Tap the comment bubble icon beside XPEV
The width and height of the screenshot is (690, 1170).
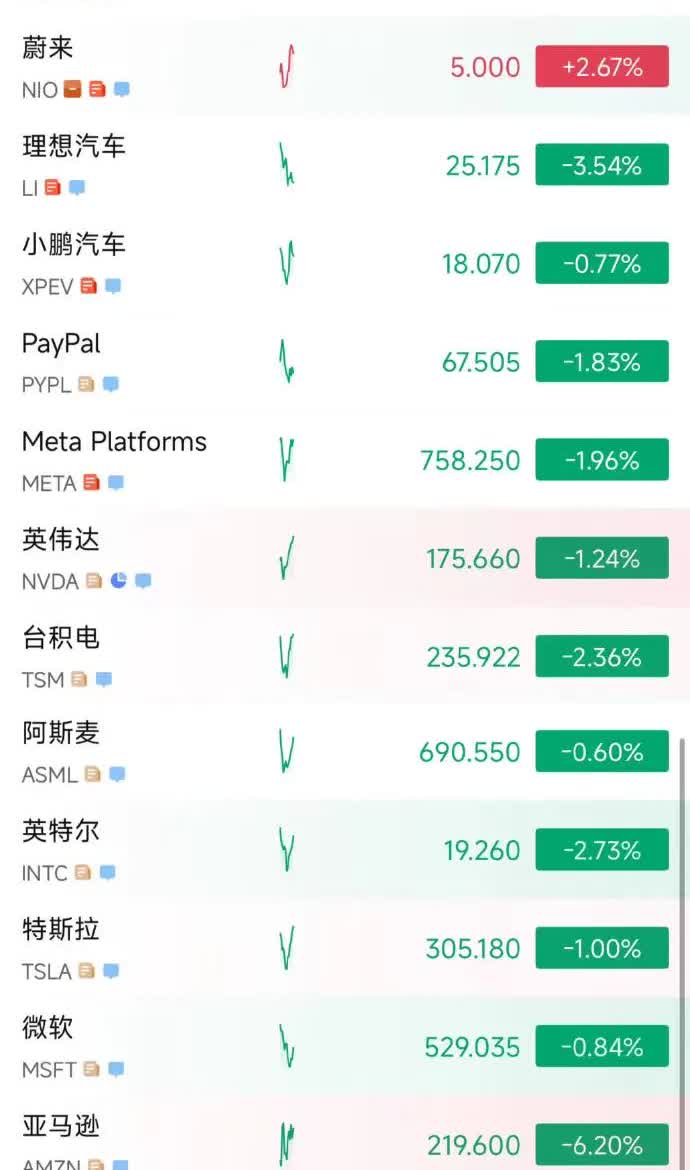coord(113,286)
